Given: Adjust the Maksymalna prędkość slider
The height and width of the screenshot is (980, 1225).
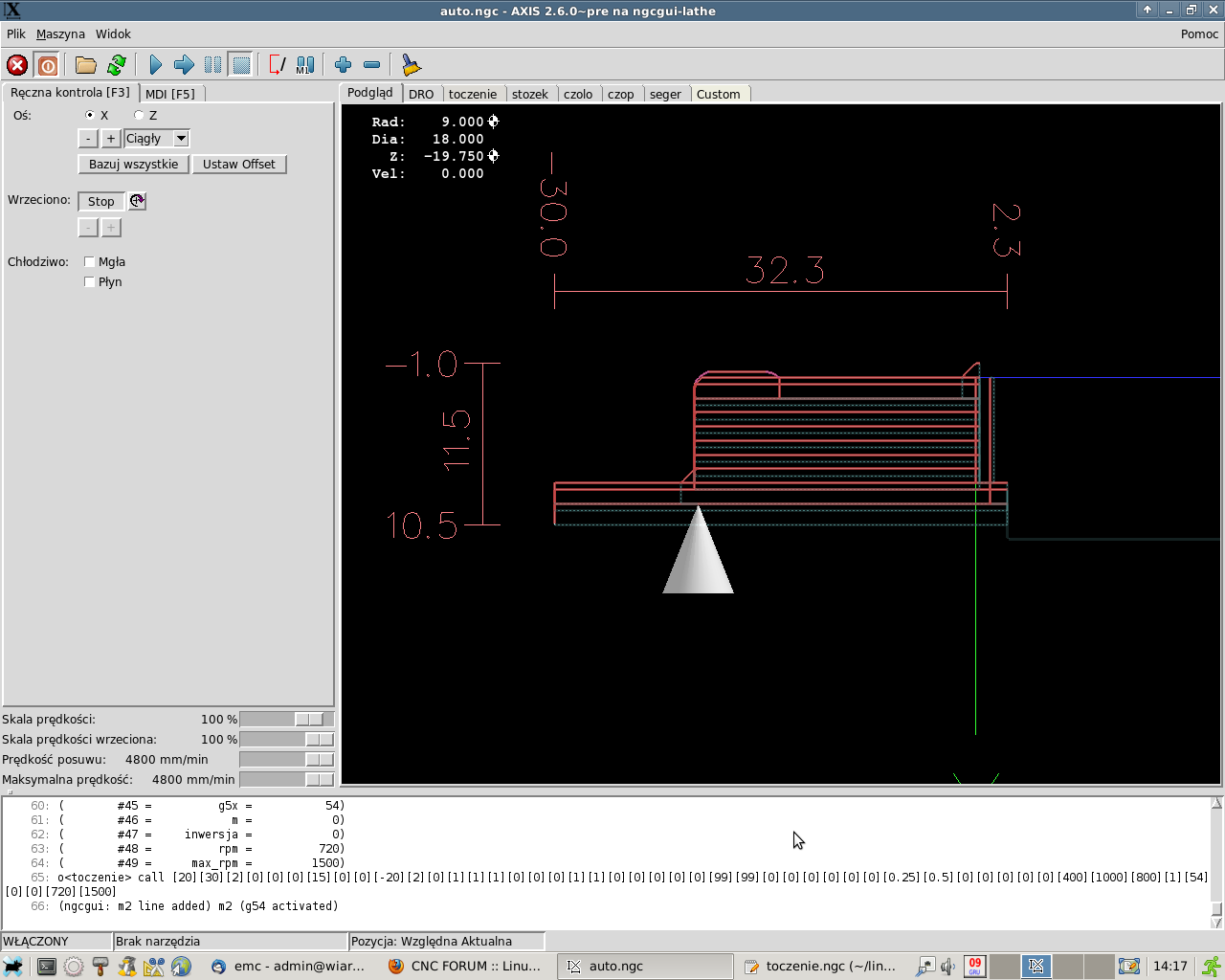Looking at the screenshot, I should [286, 780].
